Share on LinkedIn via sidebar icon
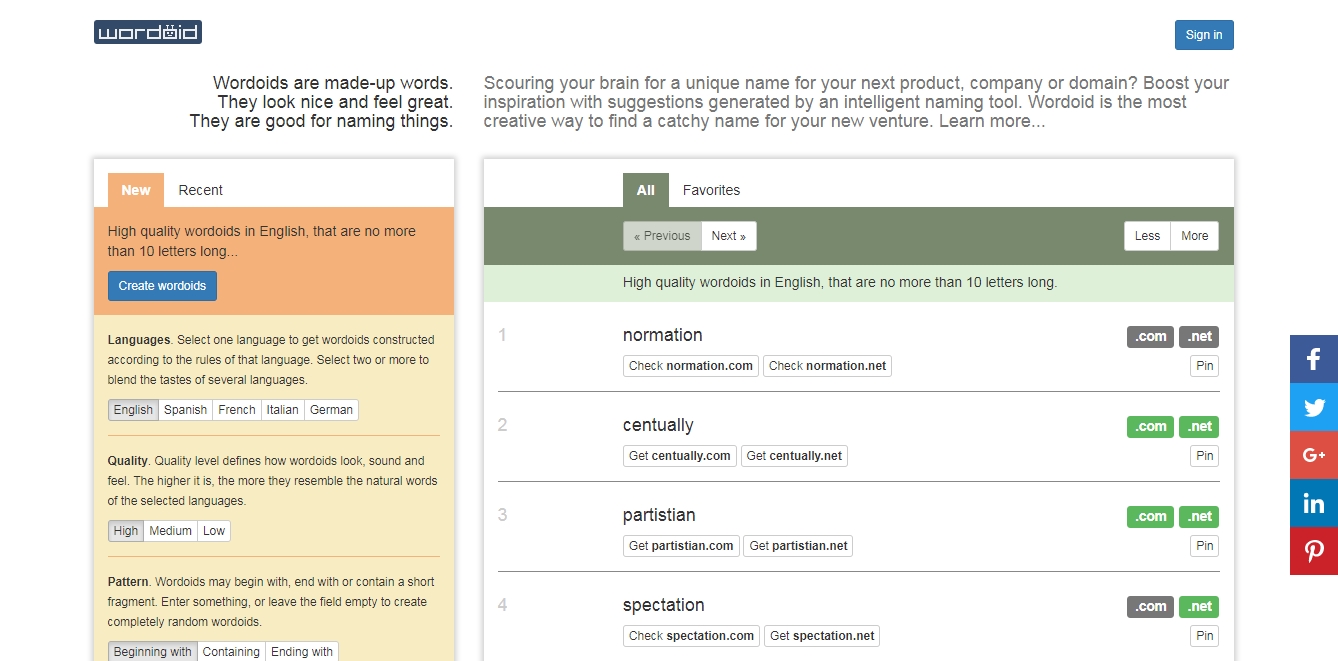Image resolution: width=1338 pixels, height=661 pixels. point(1314,503)
